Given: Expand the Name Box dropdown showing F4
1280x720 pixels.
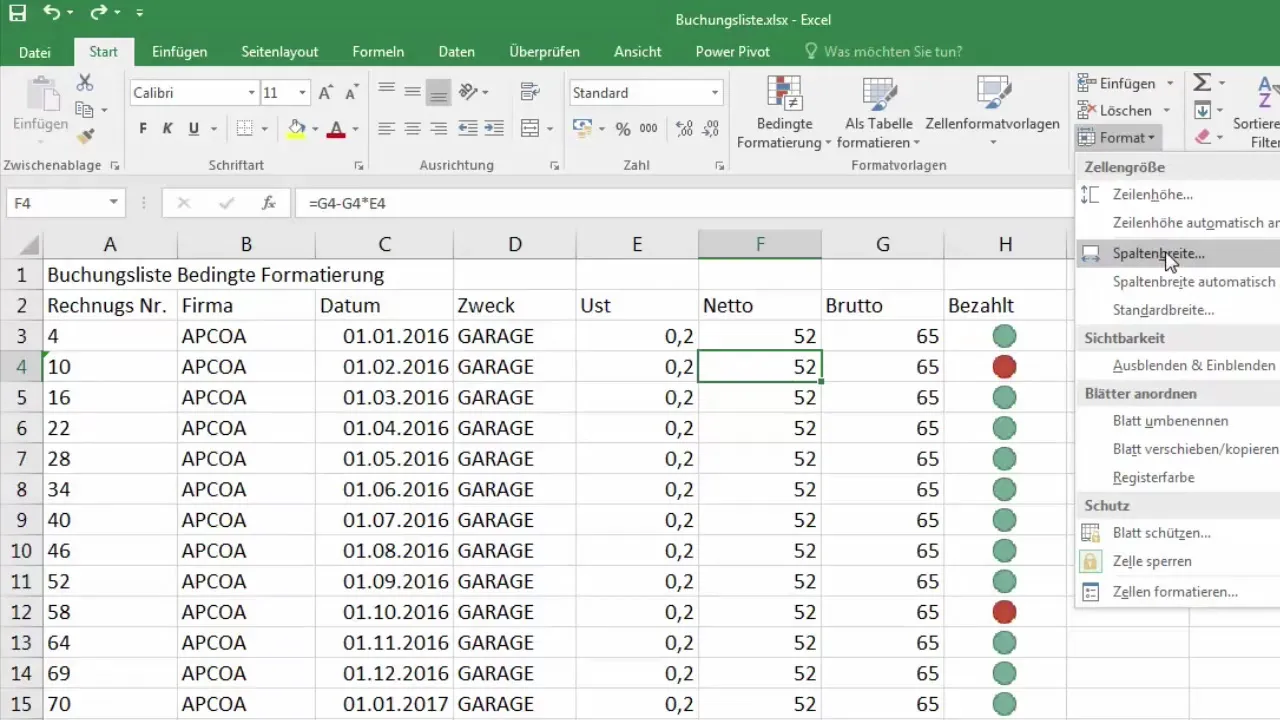Looking at the screenshot, I should coord(114,203).
